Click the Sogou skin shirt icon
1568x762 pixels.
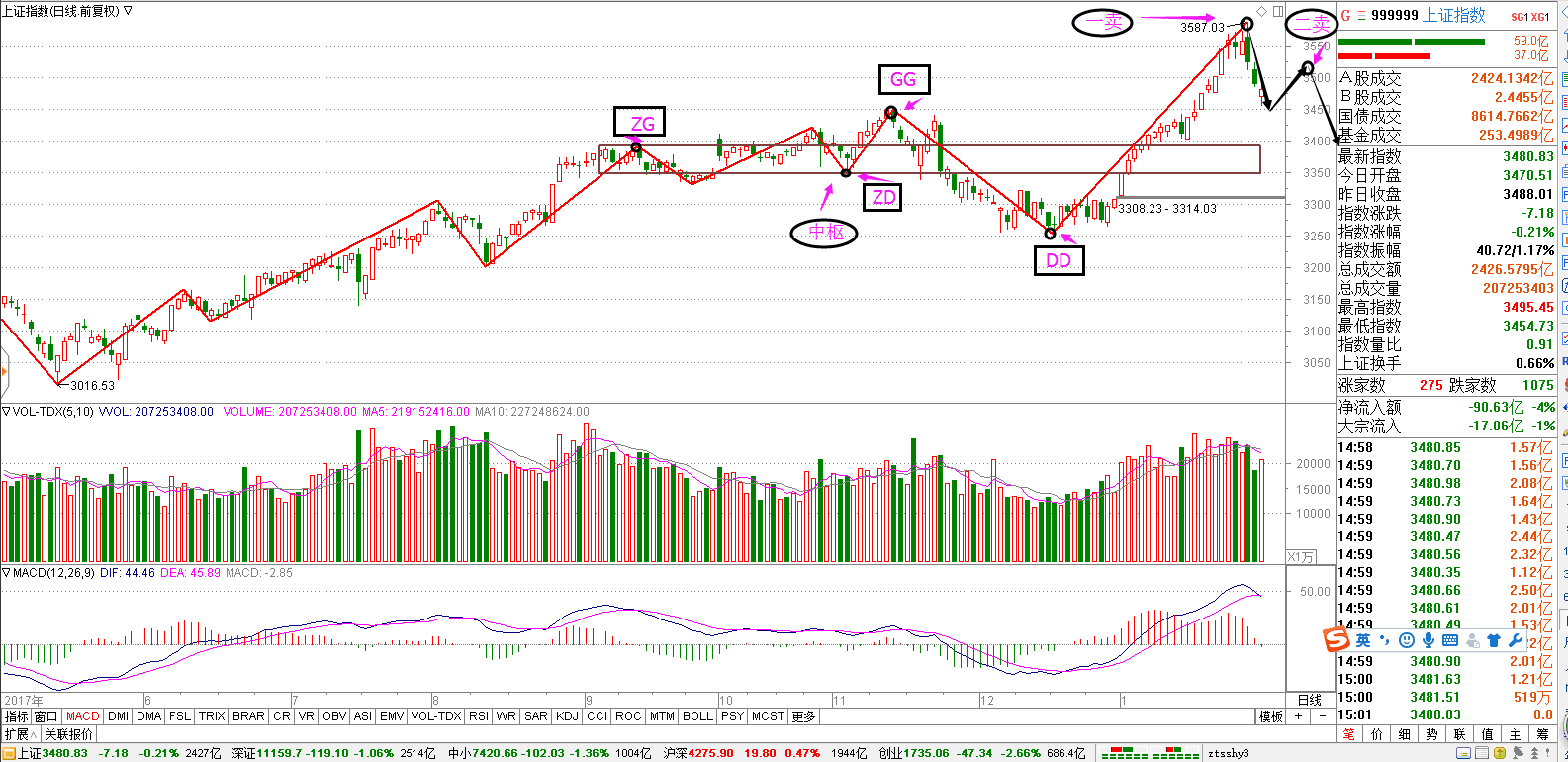tap(1494, 640)
